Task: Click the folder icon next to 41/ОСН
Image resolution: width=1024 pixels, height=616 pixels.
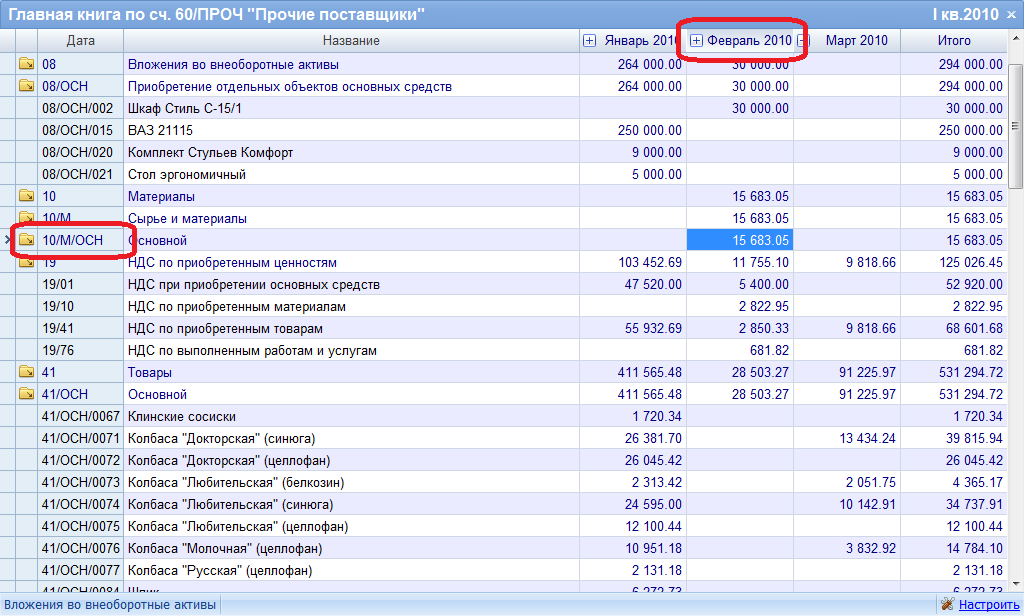Action: [x=26, y=394]
